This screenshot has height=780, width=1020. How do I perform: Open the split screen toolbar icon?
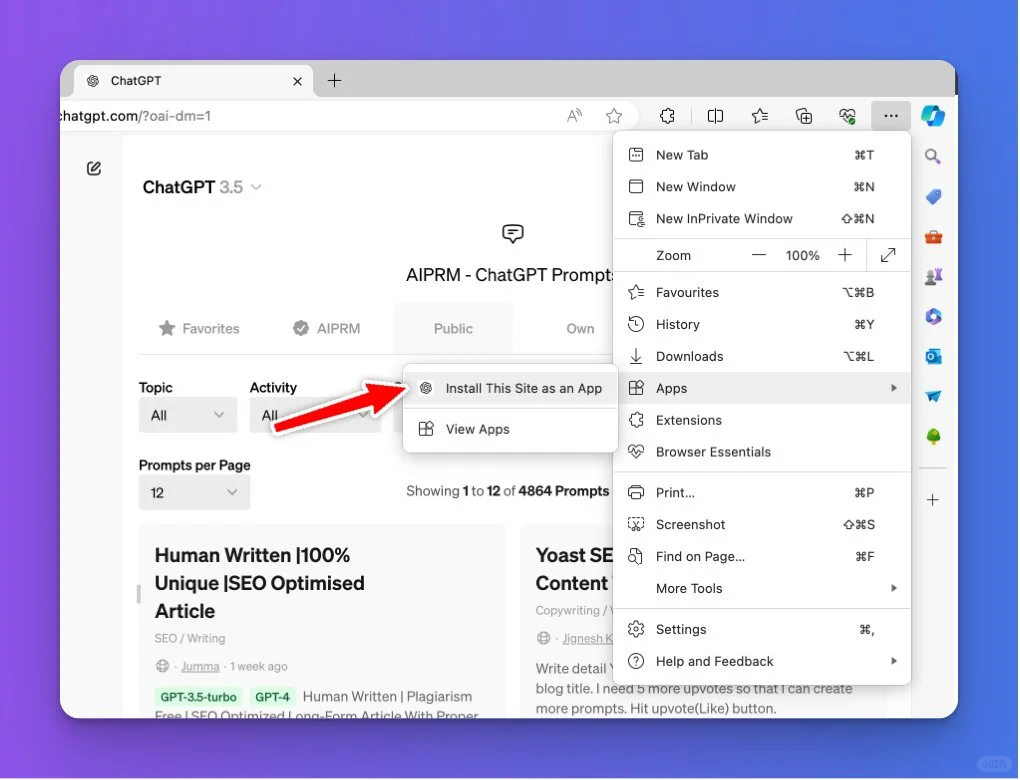pos(715,116)
